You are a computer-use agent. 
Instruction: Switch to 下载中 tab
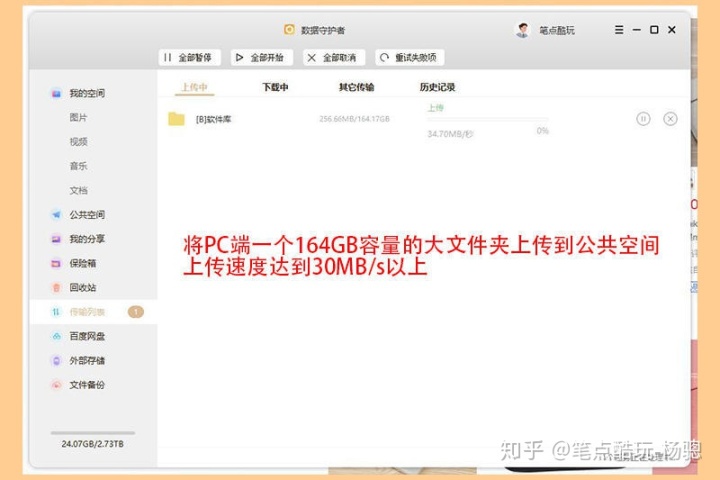tap(275, 87)
